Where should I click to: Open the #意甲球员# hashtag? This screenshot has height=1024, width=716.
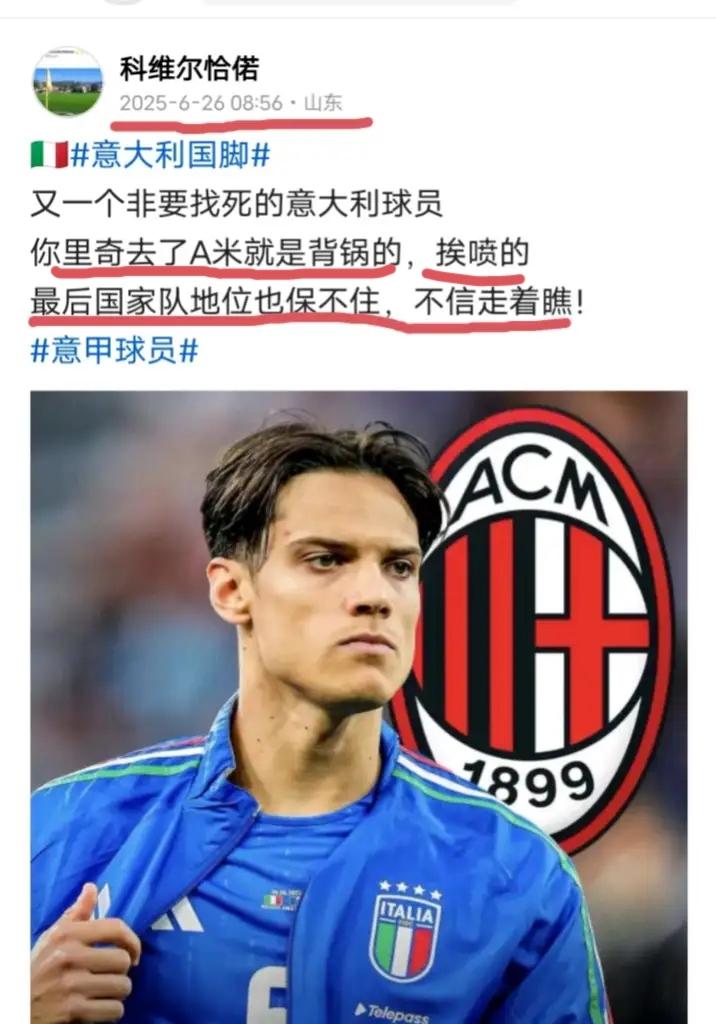click(x=114, y=351)
